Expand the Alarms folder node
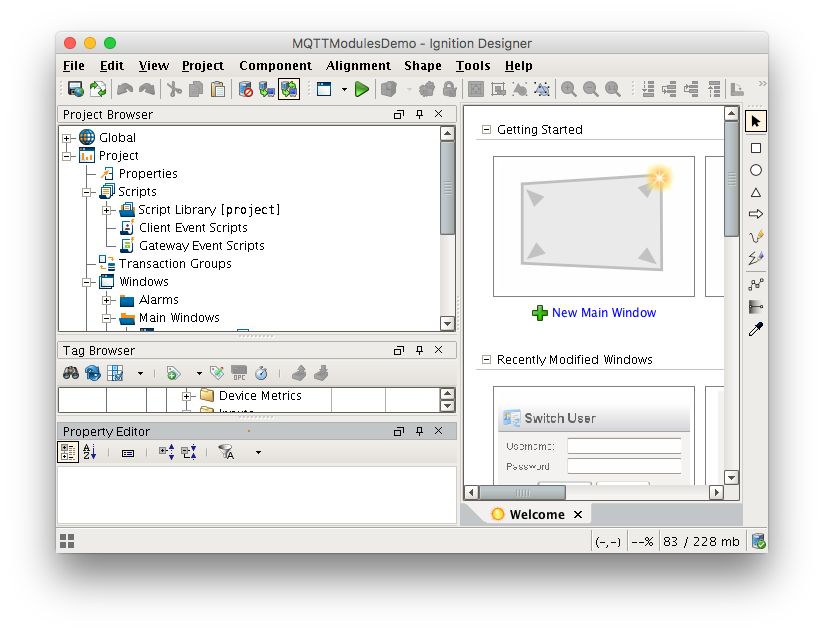The width and height of the screenshot is (824, 633). click(107, 300)
